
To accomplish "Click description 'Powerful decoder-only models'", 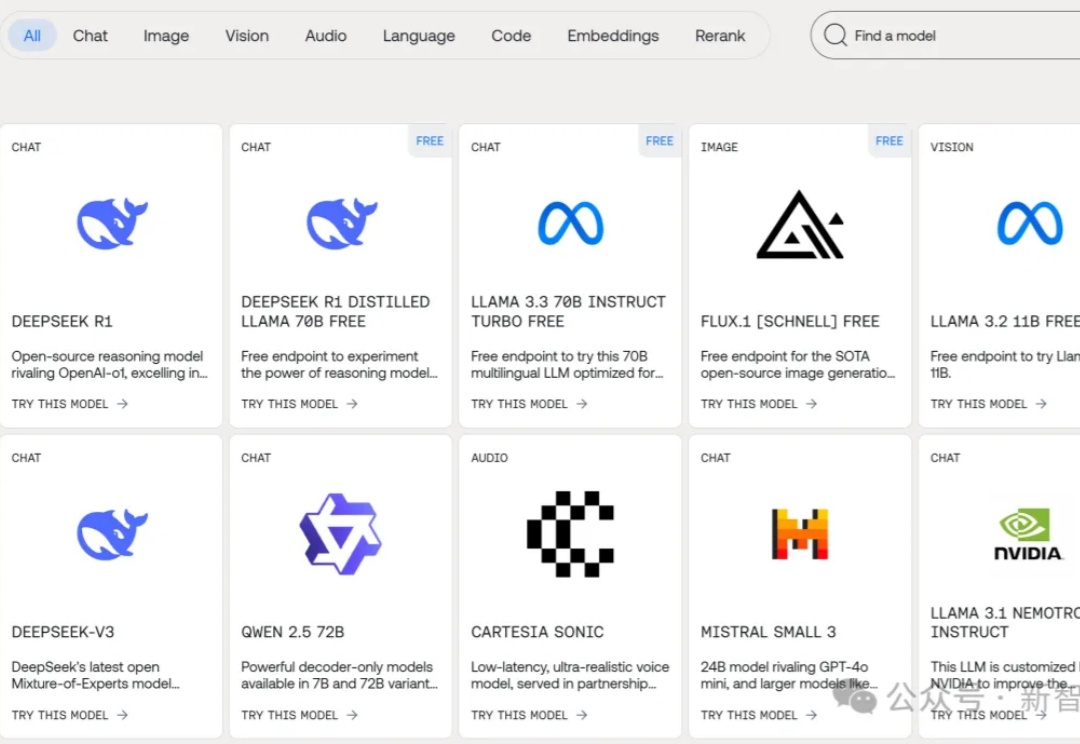I will pos(340,675).
